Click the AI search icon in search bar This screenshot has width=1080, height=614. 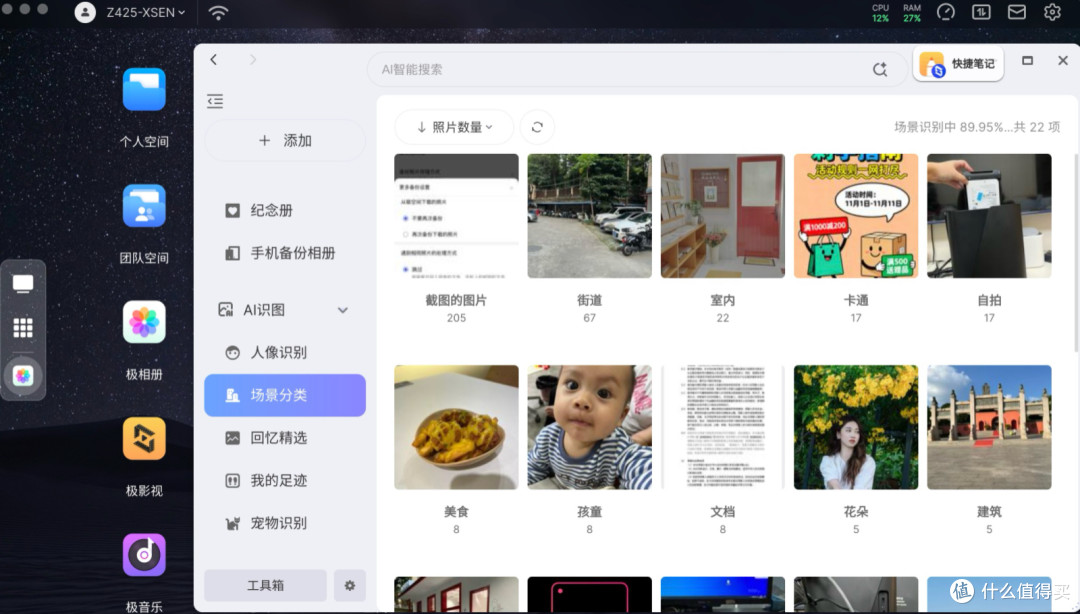[880, 69]
